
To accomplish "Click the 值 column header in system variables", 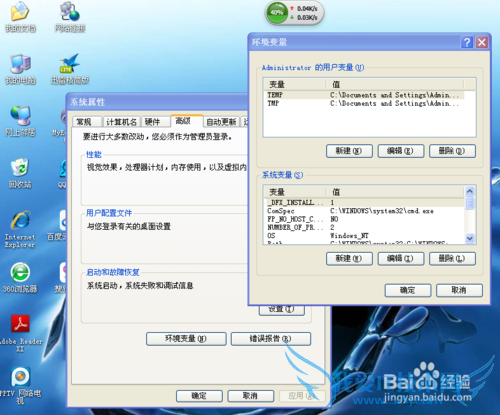I will (x=395, y=192).
